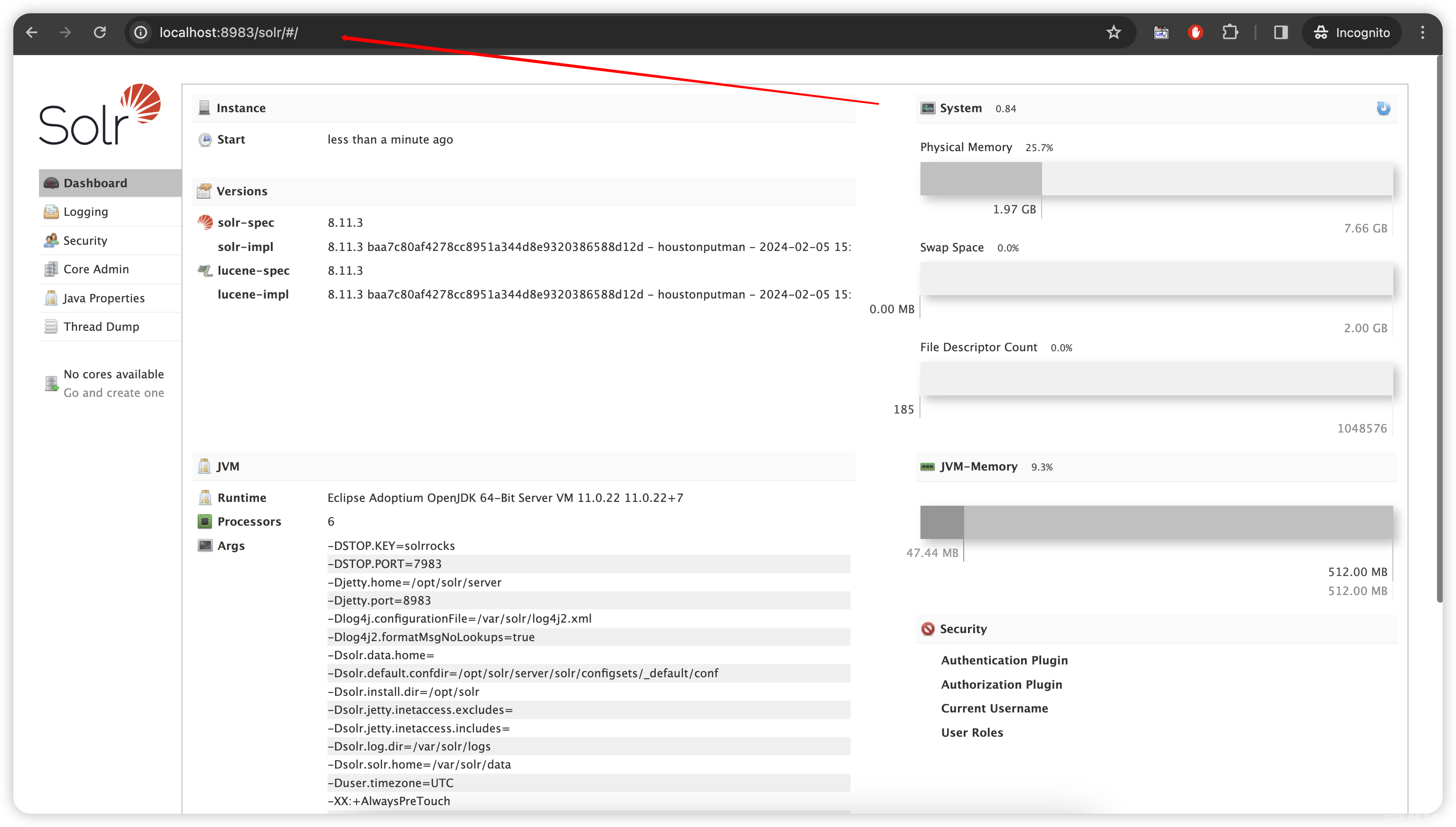Open the Java Properties panel

104,297
